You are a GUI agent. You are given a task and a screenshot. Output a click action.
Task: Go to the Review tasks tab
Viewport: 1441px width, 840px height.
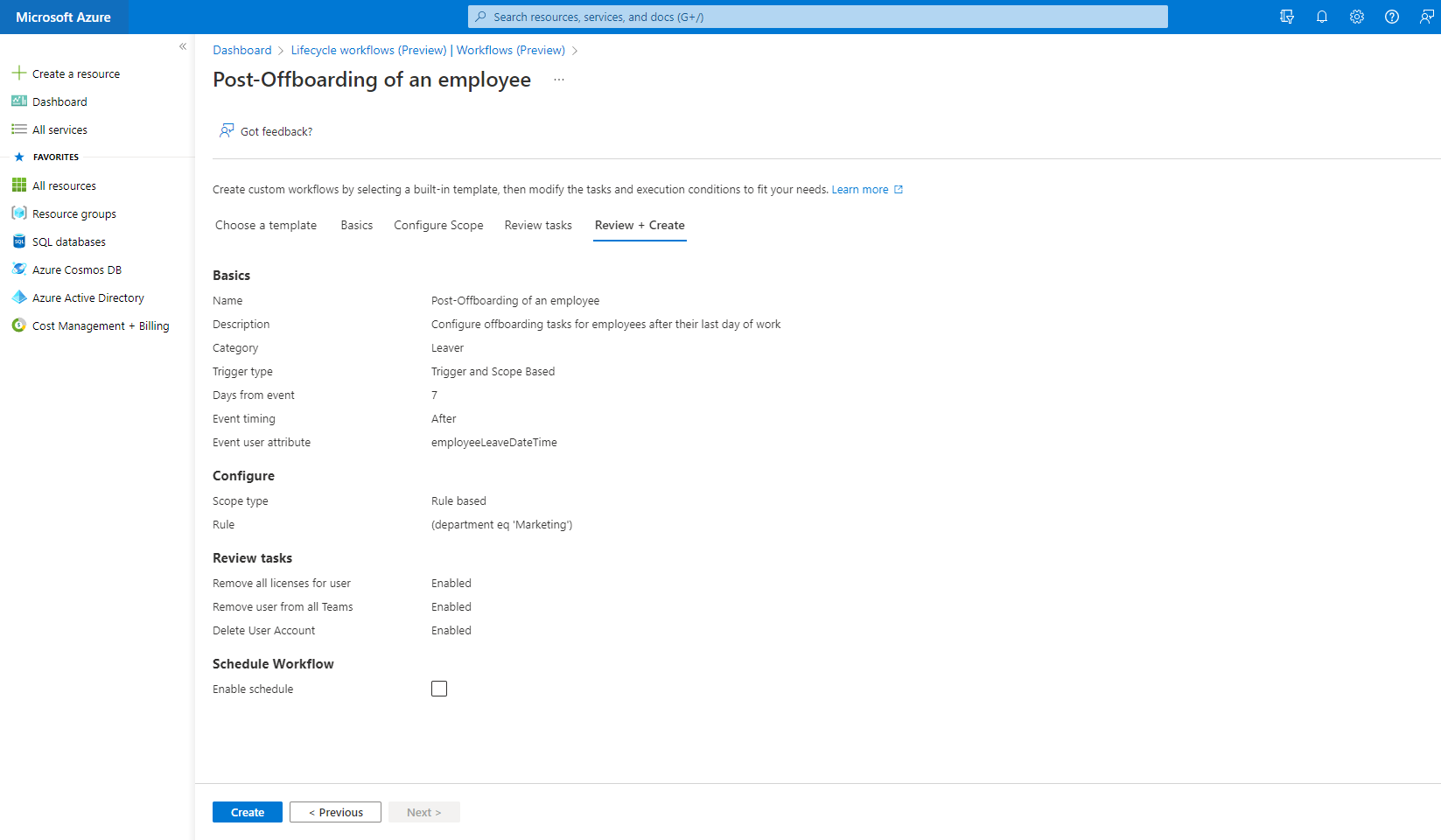pyautogui.click(x=538, y=226)
